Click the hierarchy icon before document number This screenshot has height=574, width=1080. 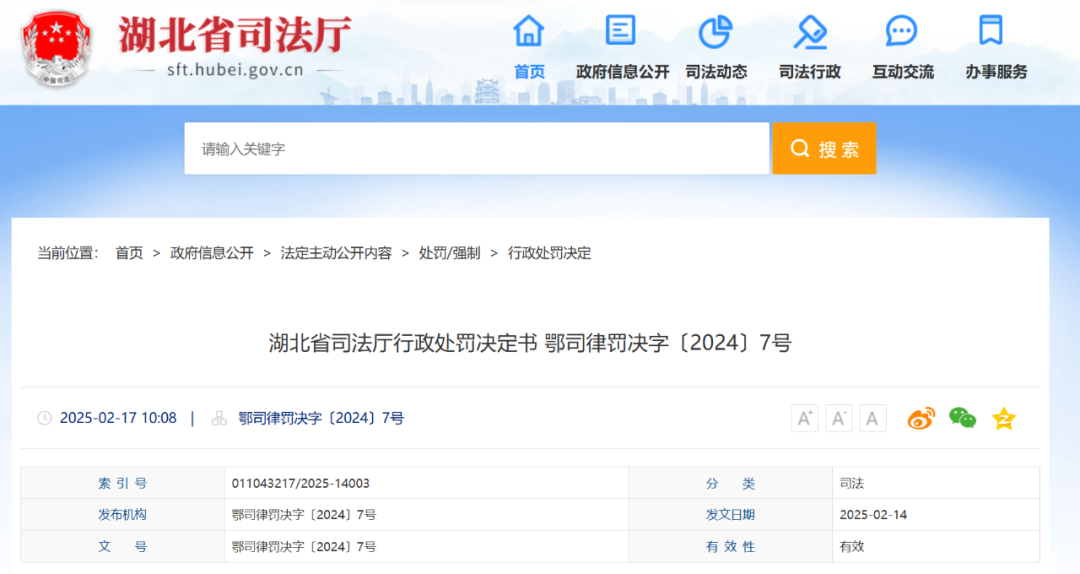click(x=219, y=418)
